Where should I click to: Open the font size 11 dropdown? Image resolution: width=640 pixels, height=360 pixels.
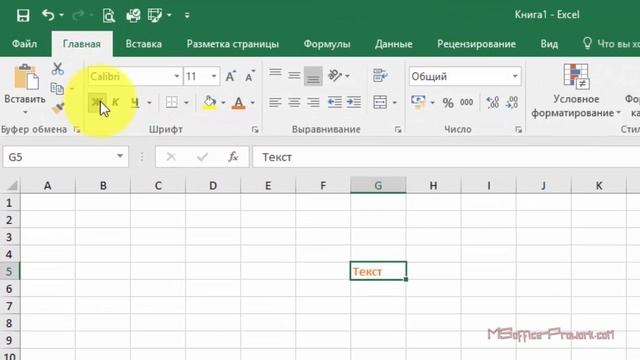(213, 76)
